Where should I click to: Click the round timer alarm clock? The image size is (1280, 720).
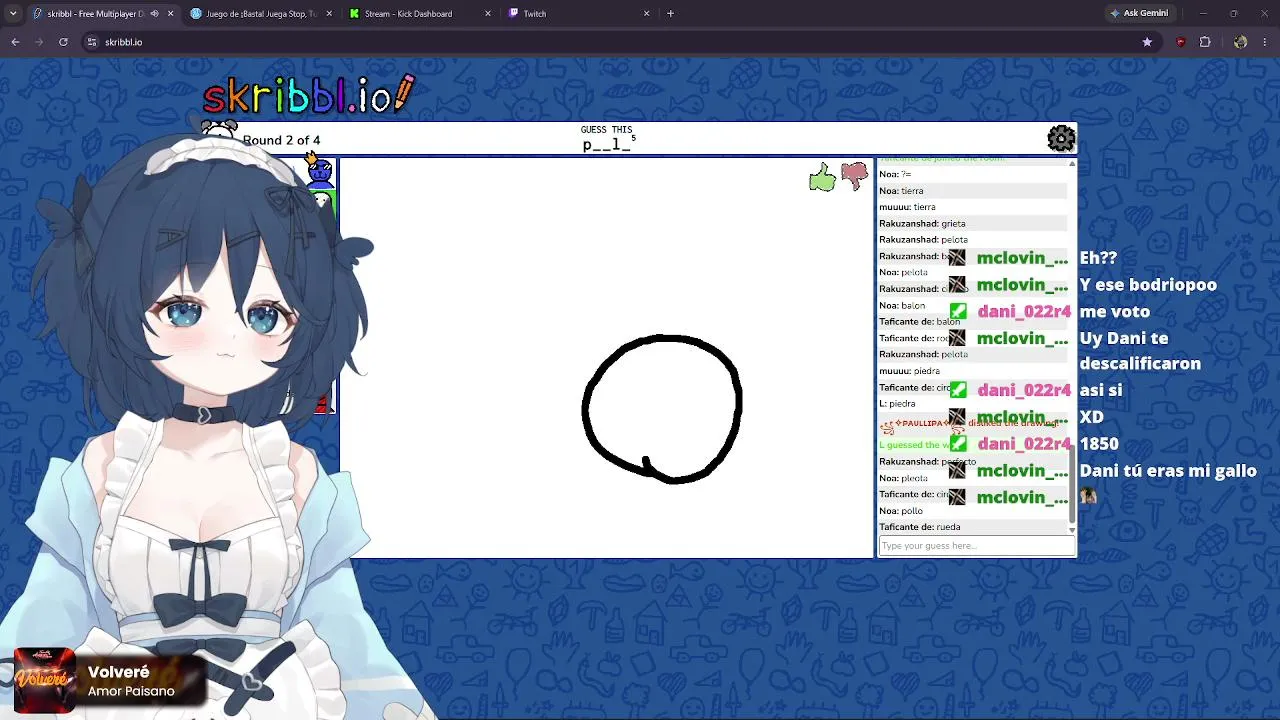click(219, 133)
